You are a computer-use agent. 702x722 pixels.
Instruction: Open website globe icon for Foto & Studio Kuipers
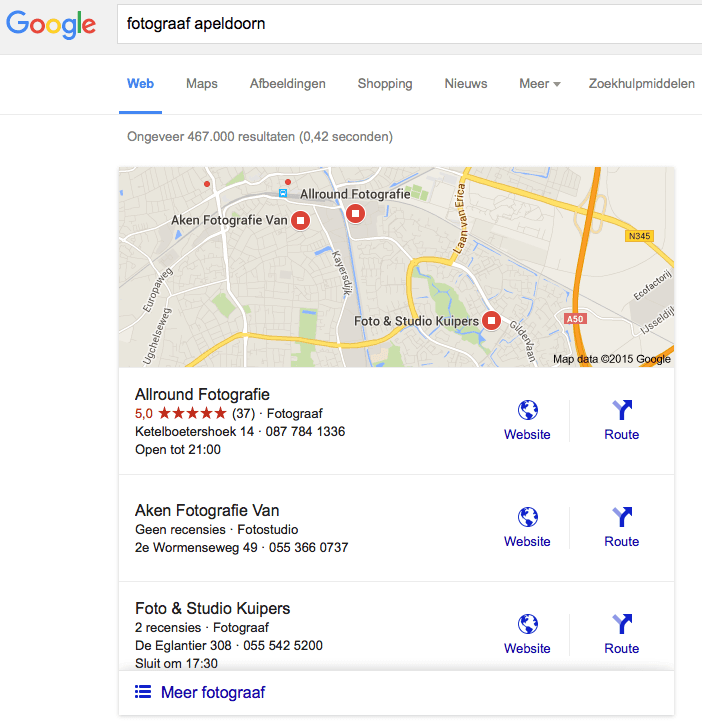[527, 624]
